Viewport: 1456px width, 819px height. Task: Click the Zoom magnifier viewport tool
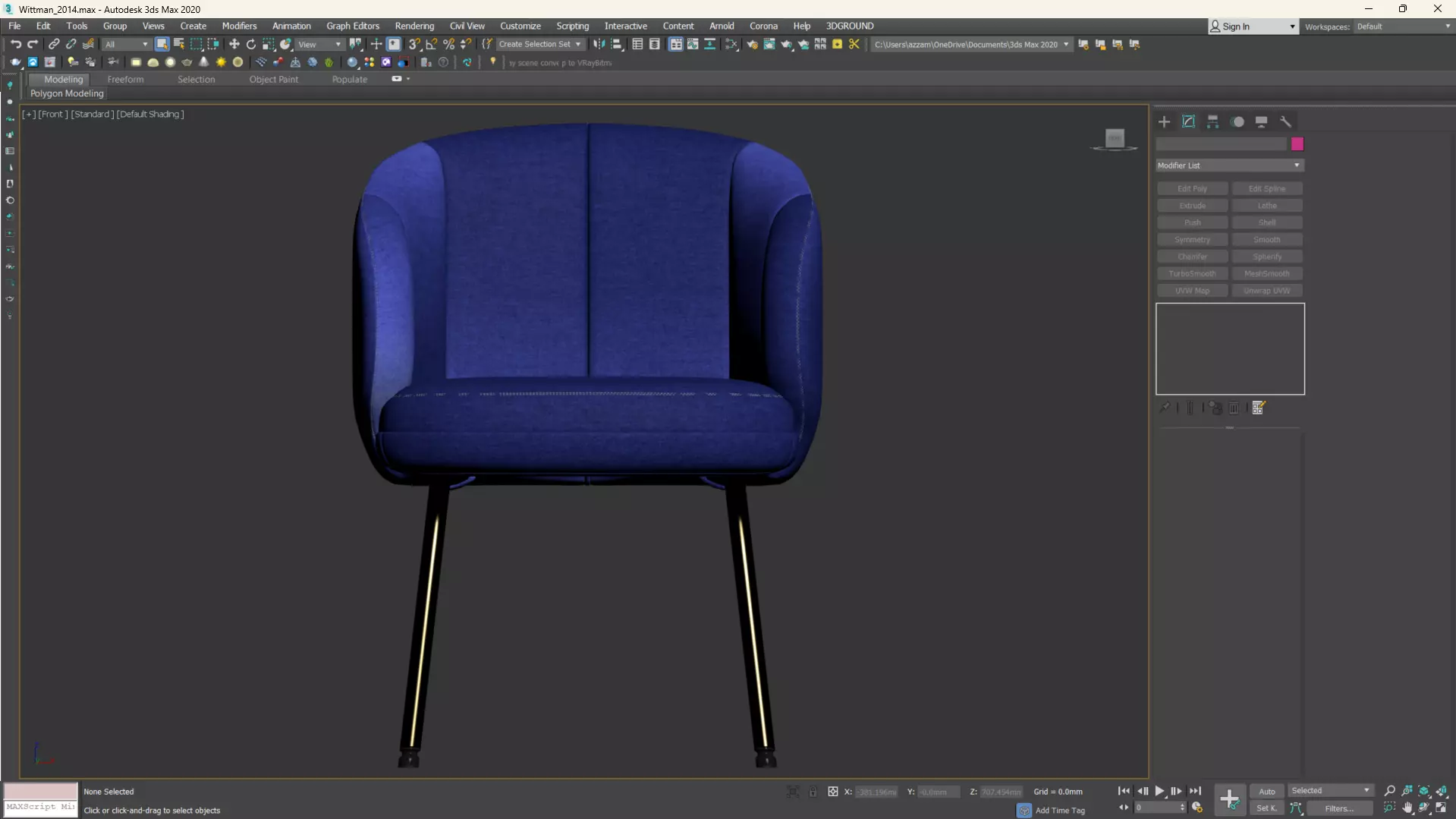[x=1390, y=791]
